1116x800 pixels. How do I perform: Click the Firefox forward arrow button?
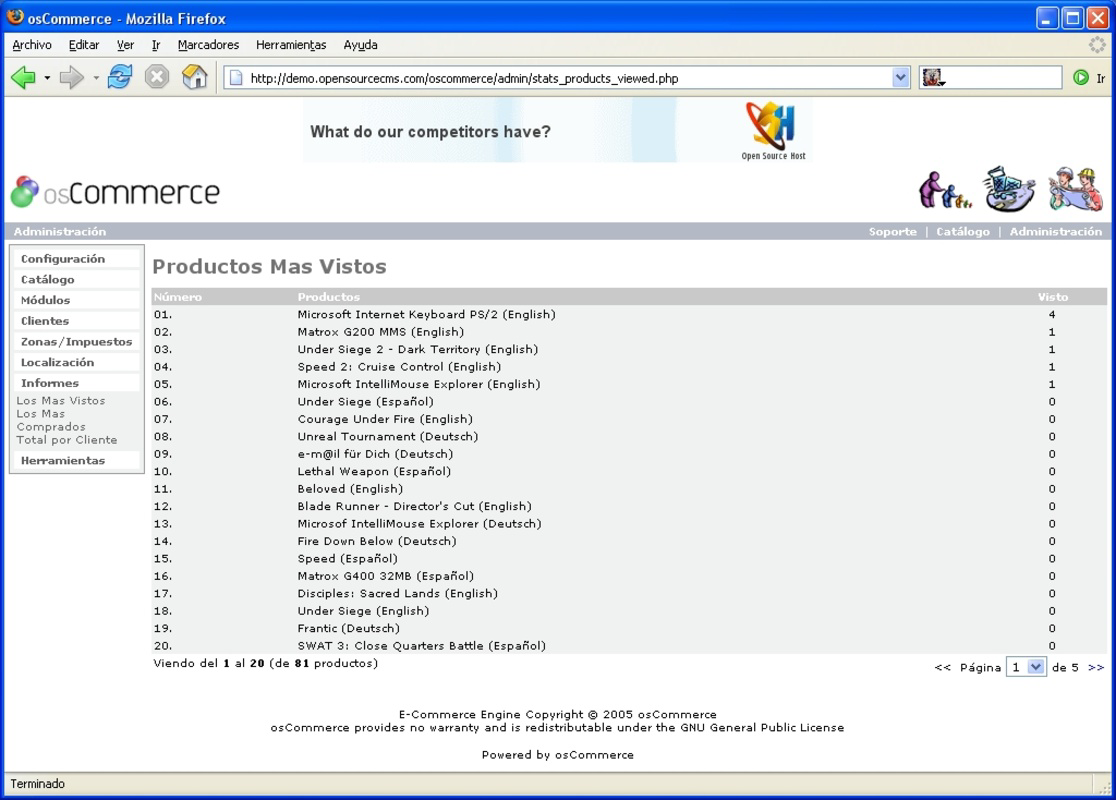(71, 77)
